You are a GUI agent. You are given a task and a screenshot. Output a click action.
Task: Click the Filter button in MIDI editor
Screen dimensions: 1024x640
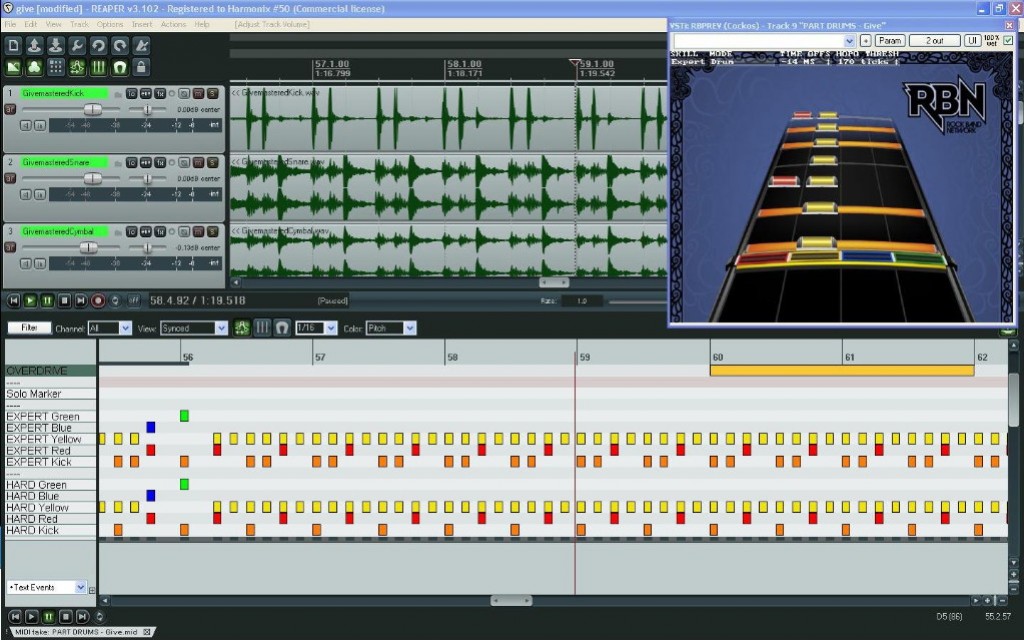(29, 328)
